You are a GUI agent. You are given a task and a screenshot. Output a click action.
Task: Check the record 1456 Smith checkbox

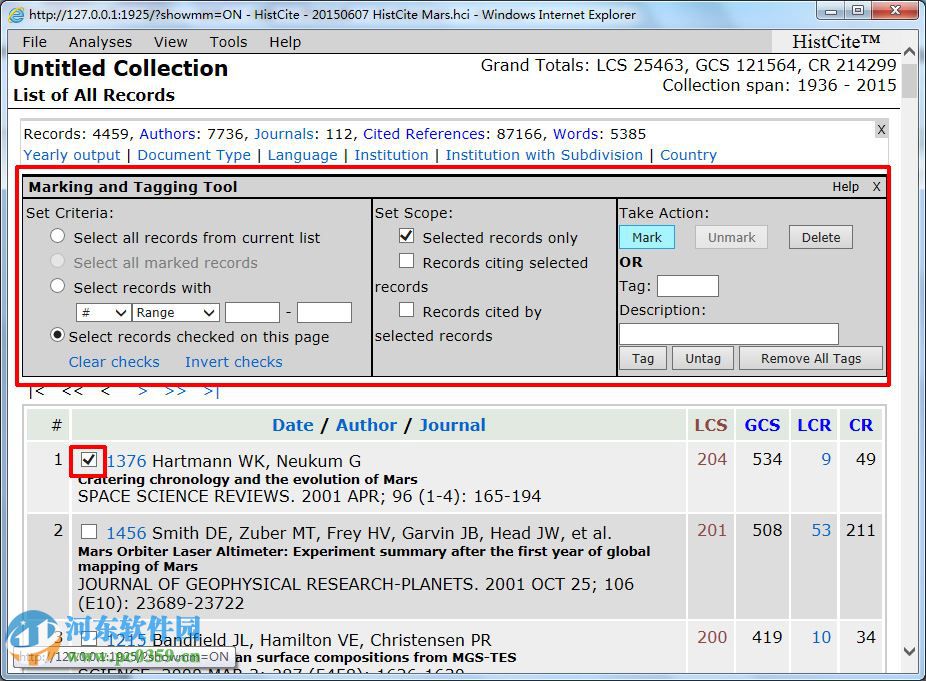[x=89, y=532]
